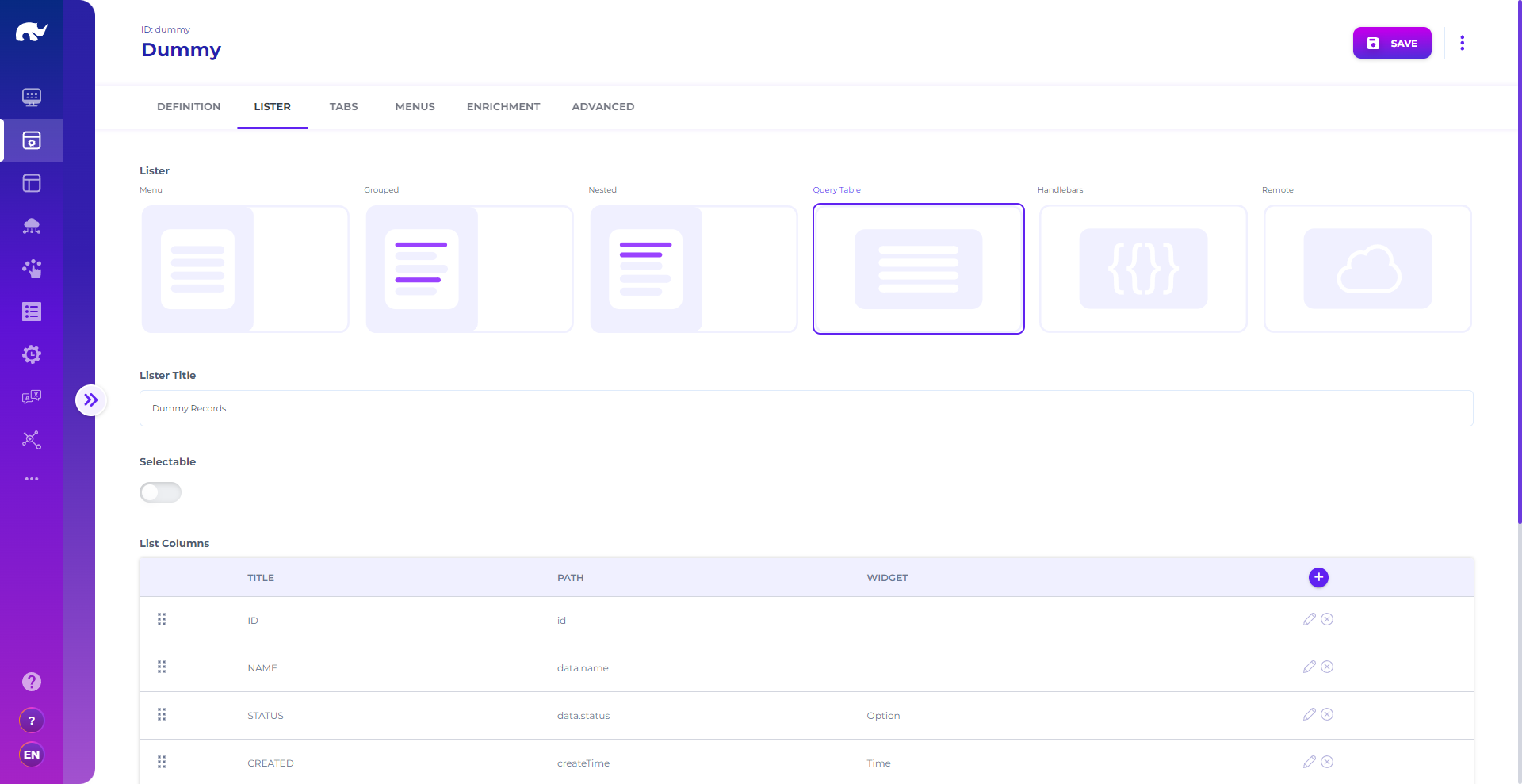Open the network nodes icon in sidebar

32,440
